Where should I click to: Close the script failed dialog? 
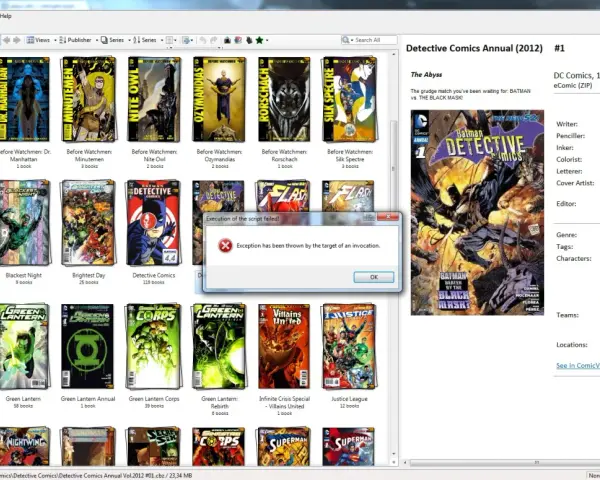[x=388, y=217]
